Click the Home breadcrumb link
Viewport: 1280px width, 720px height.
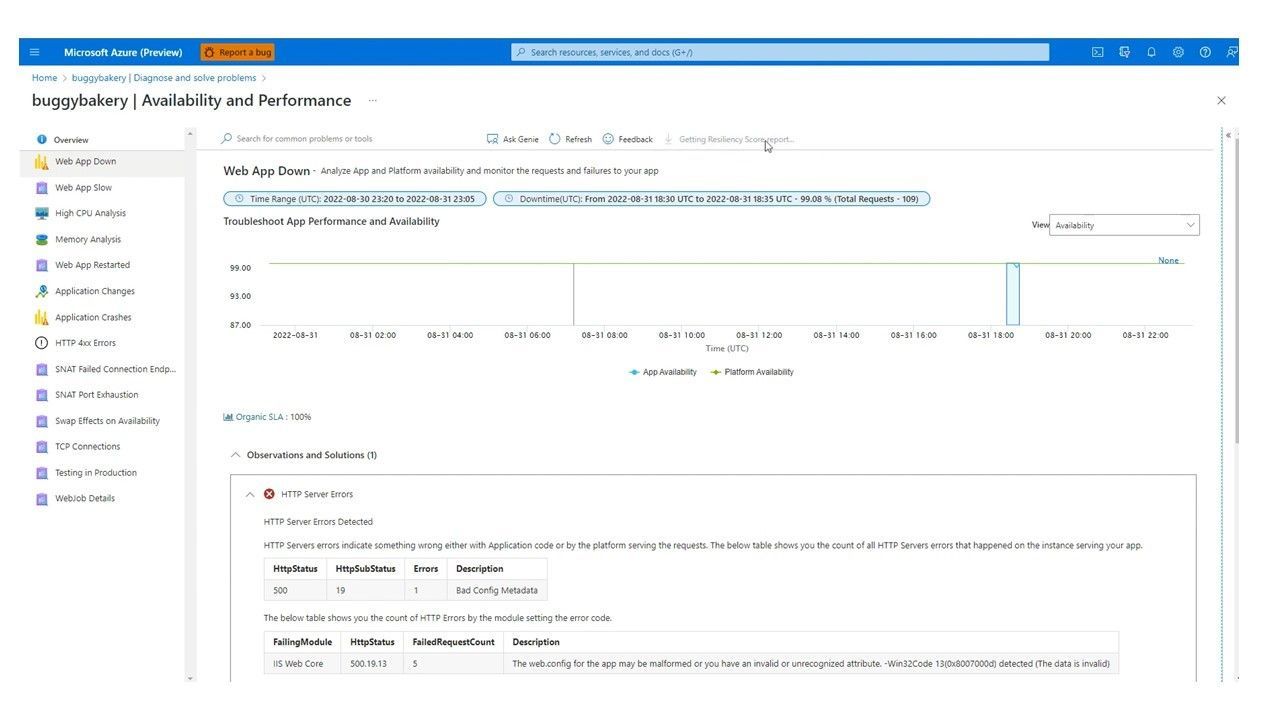coord(44,78)
